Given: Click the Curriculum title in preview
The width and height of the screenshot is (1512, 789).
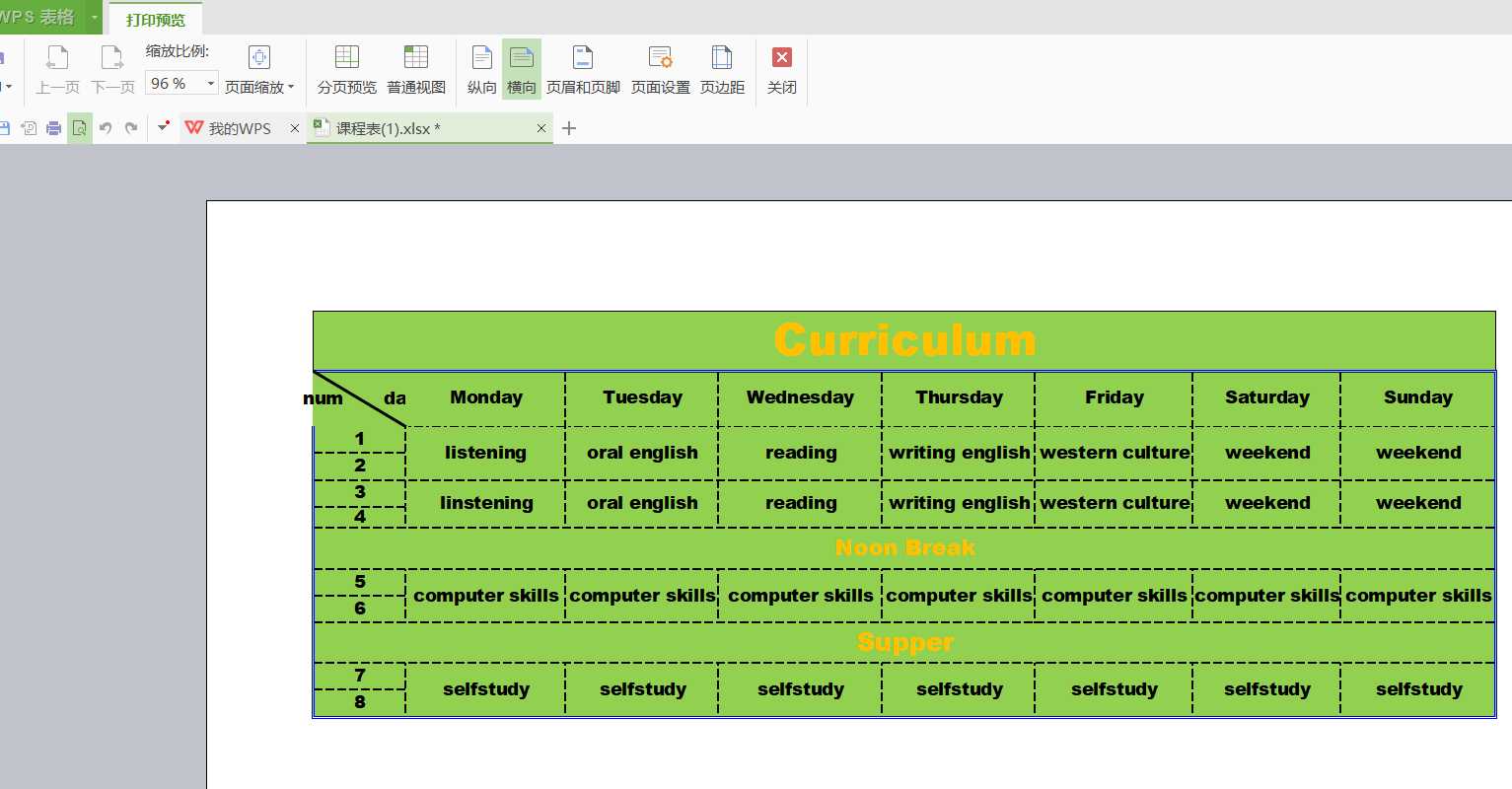Looking at the screenshot, I should point(904,340).
